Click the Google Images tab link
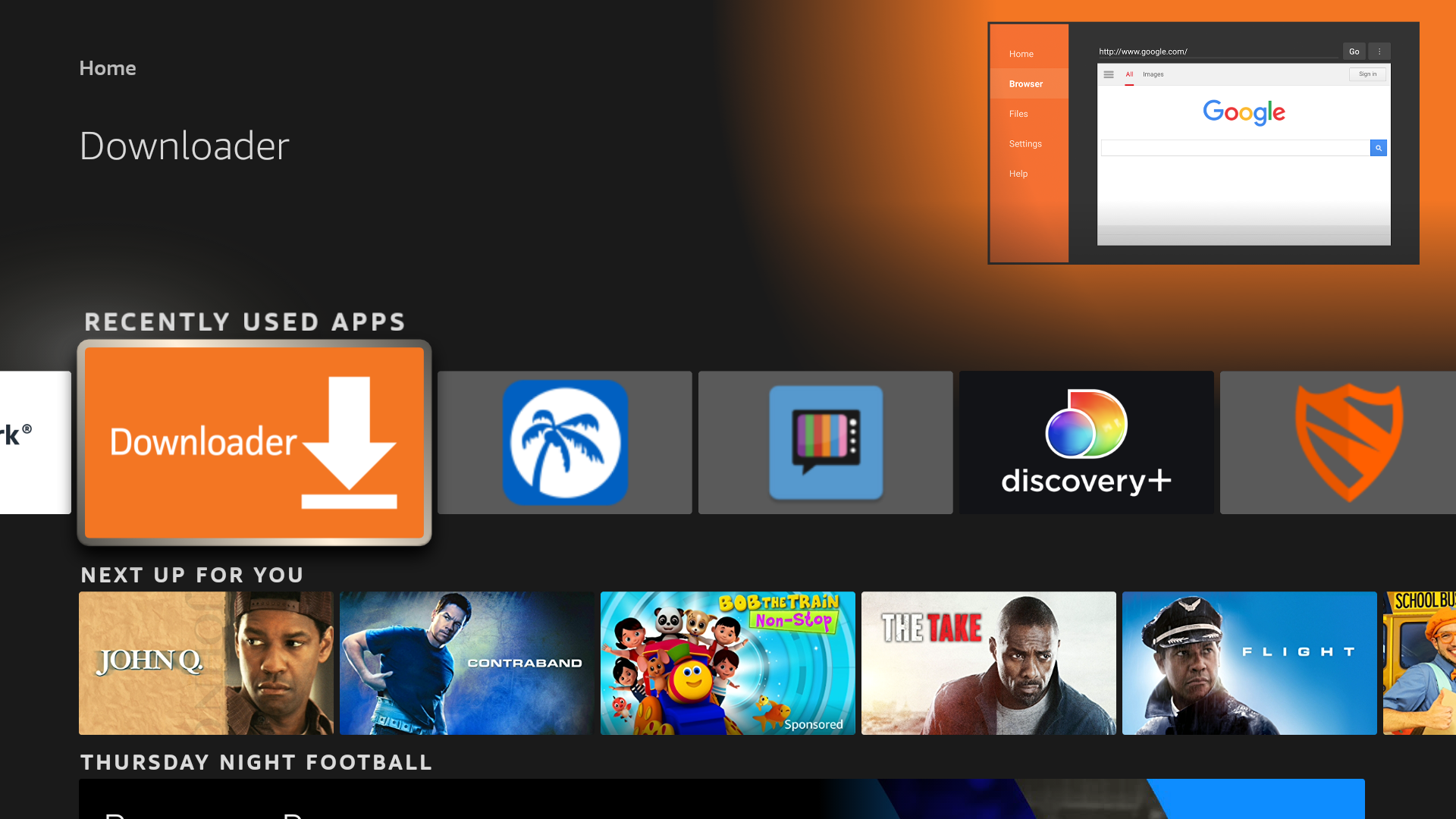Image resolution: width=1456 pixels, height=819 pixels. pyautogui.click(x=1153, y=73)
